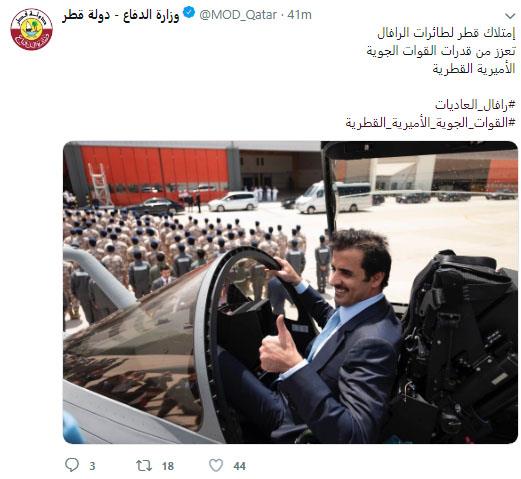Click the retweet count showing 18

pyautogui.click(x=168, y=466)
